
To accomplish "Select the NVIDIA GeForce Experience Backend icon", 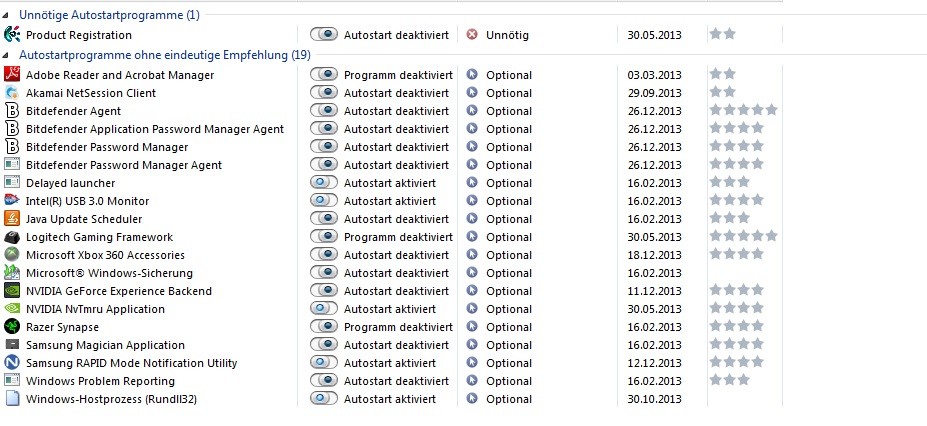I will 12,291.
